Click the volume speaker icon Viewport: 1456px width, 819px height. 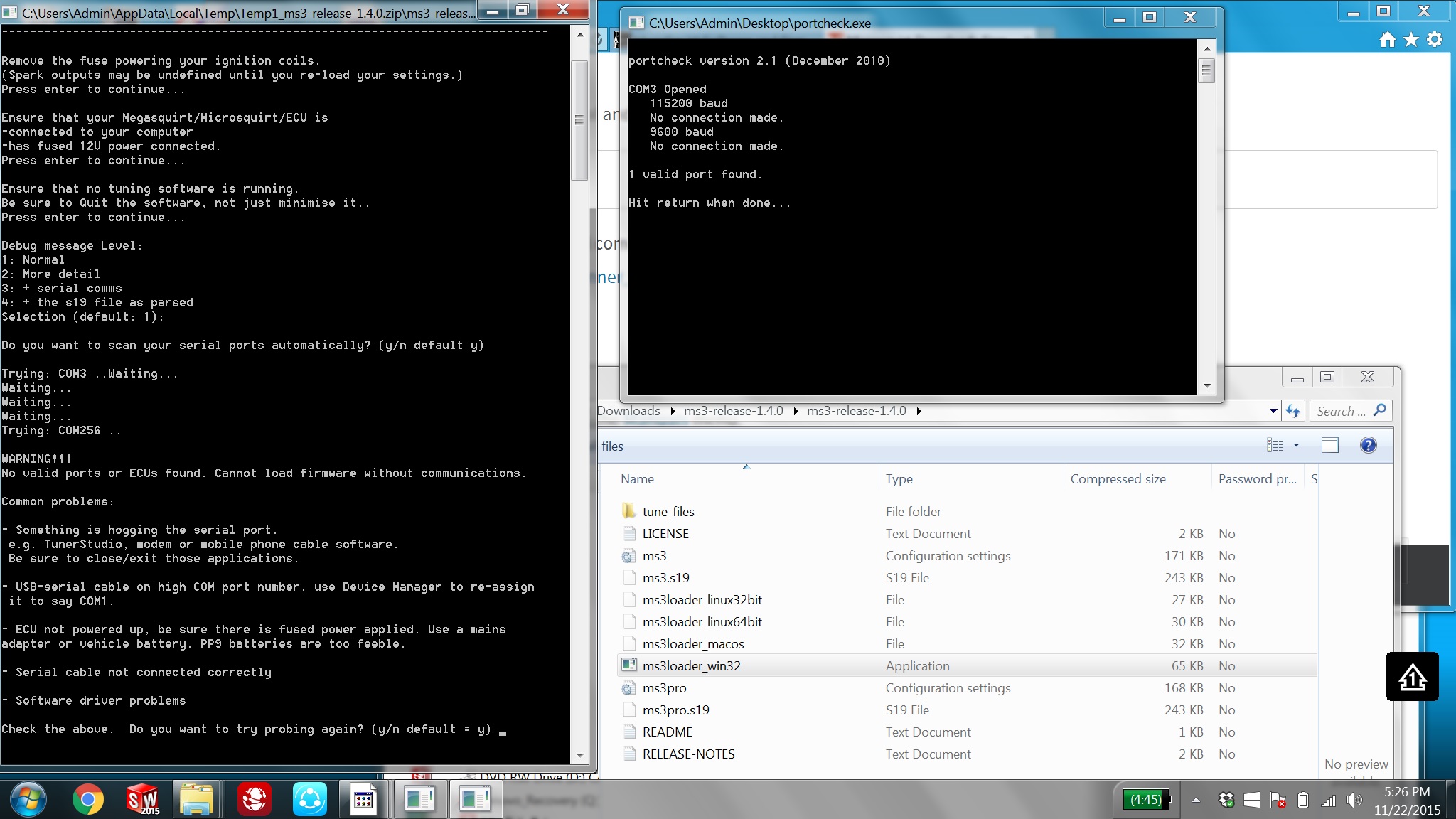(1354, 801)
